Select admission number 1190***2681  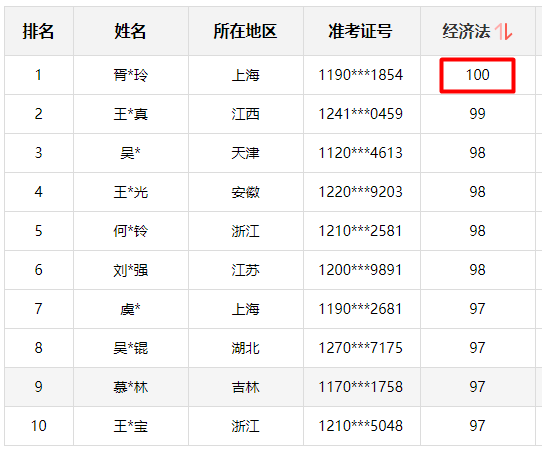(361, 309)
